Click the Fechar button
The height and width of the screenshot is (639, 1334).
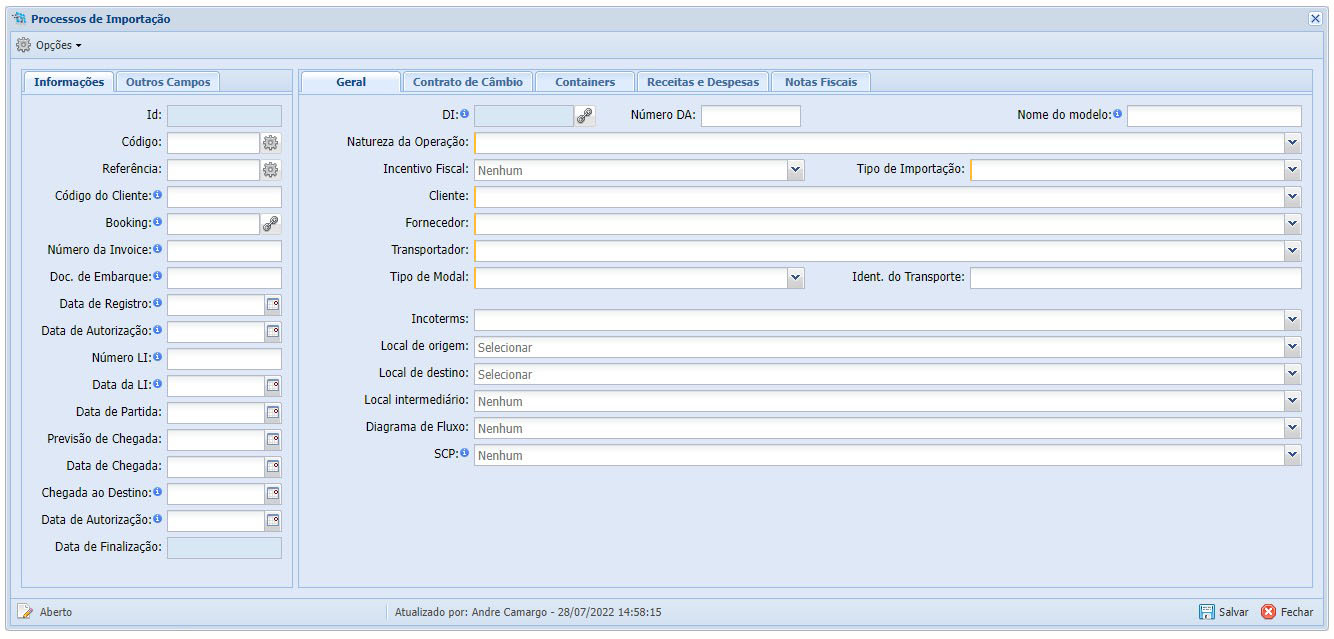click(1287, 612)
